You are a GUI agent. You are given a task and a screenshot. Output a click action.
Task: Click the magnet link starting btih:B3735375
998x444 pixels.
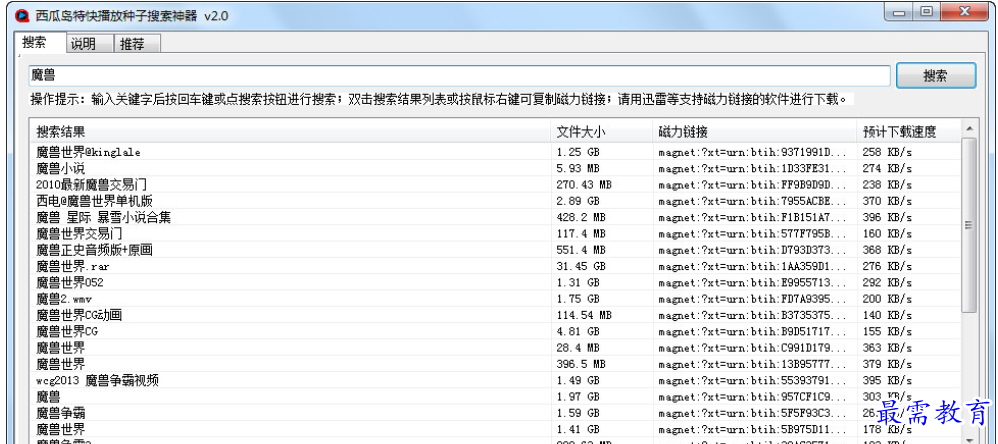click(753, 315)
